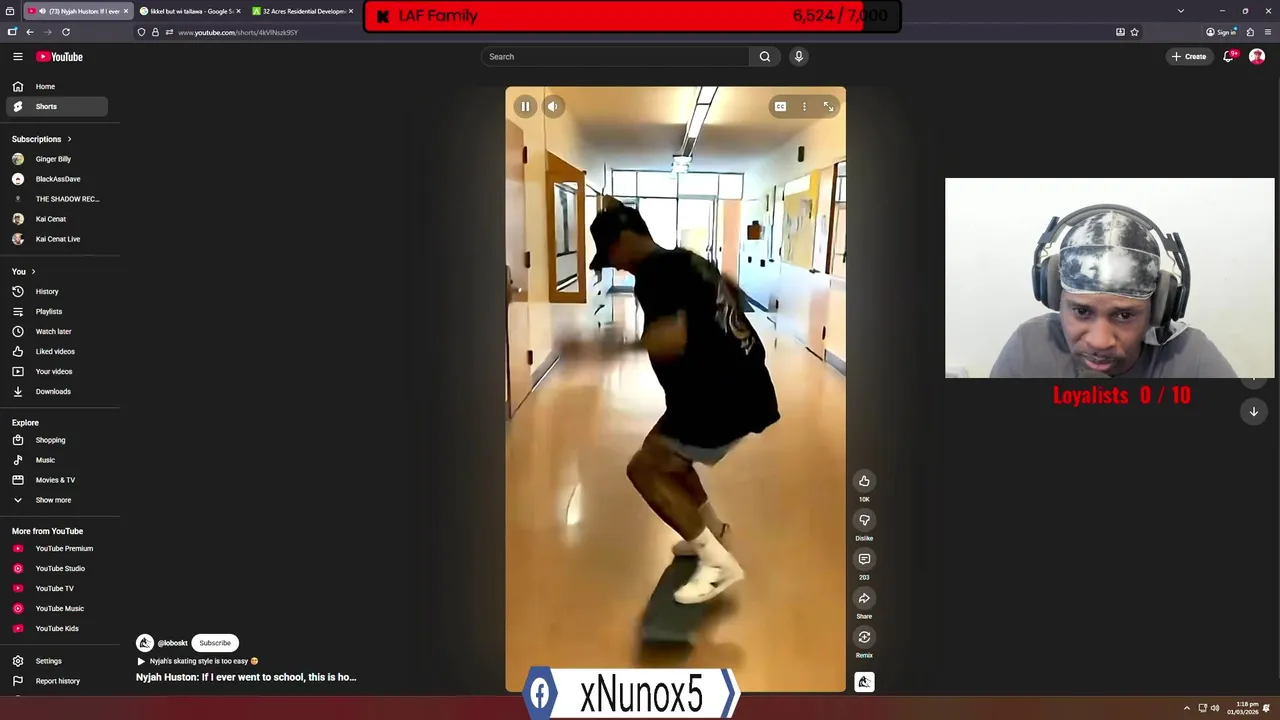Open the browser application menu
The image size is (1280, 720).
click(1268, 32)
